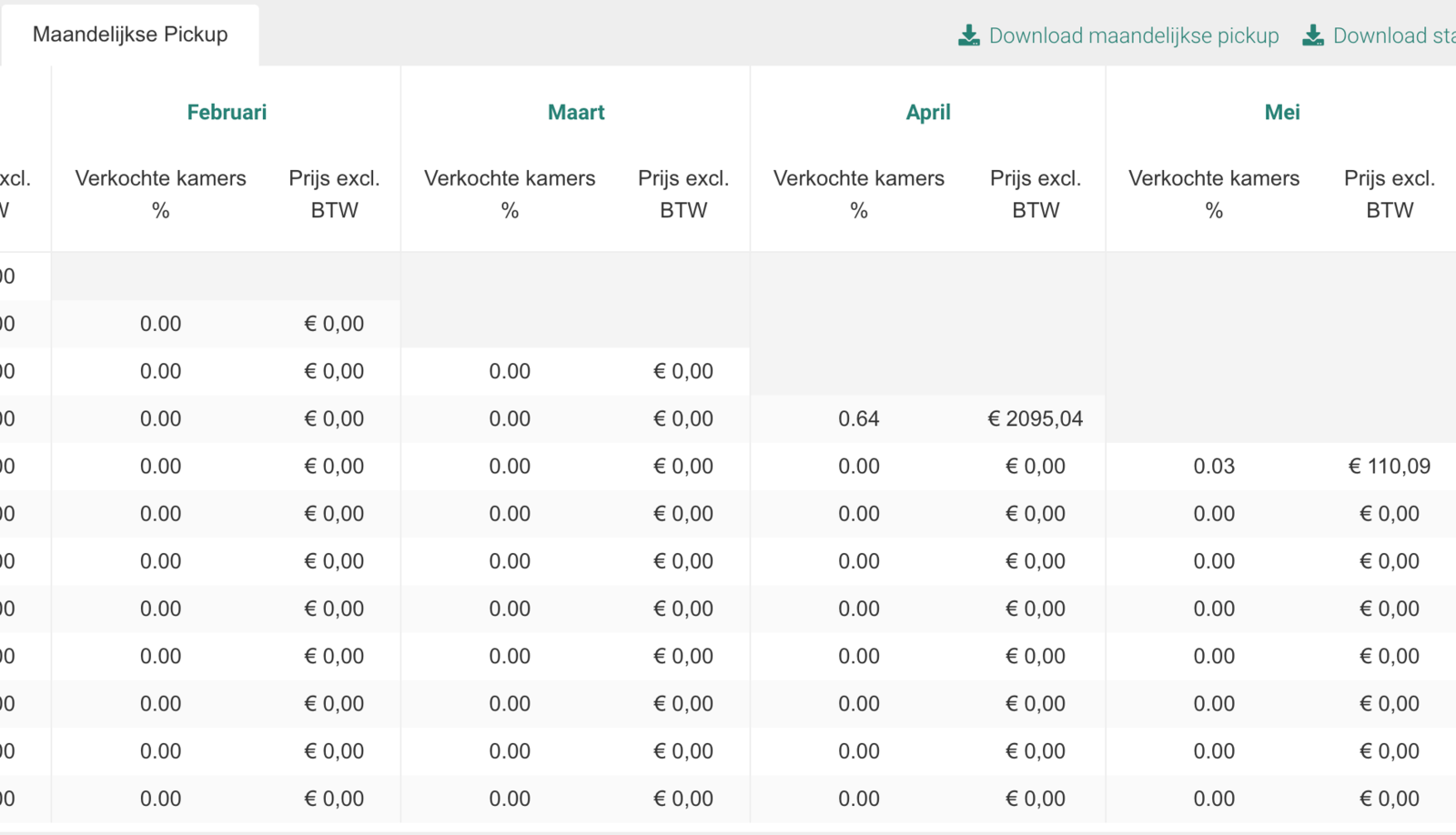Click the download icon before maandelijkse pickup
The width and height of the screenshot is (1456, 835).
coord(969,35)
